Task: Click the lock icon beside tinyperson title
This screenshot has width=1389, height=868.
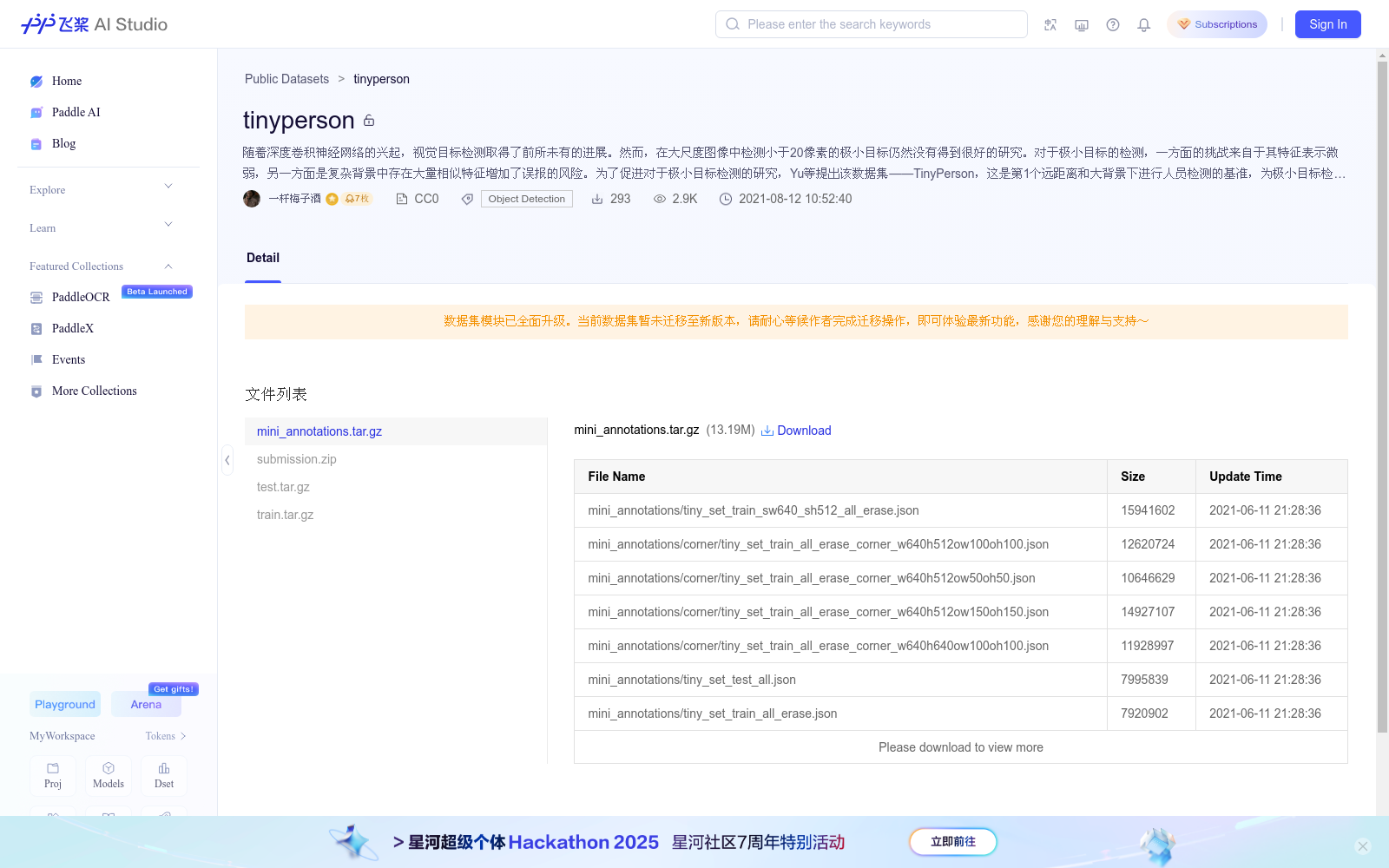Action: coord(369,121)
